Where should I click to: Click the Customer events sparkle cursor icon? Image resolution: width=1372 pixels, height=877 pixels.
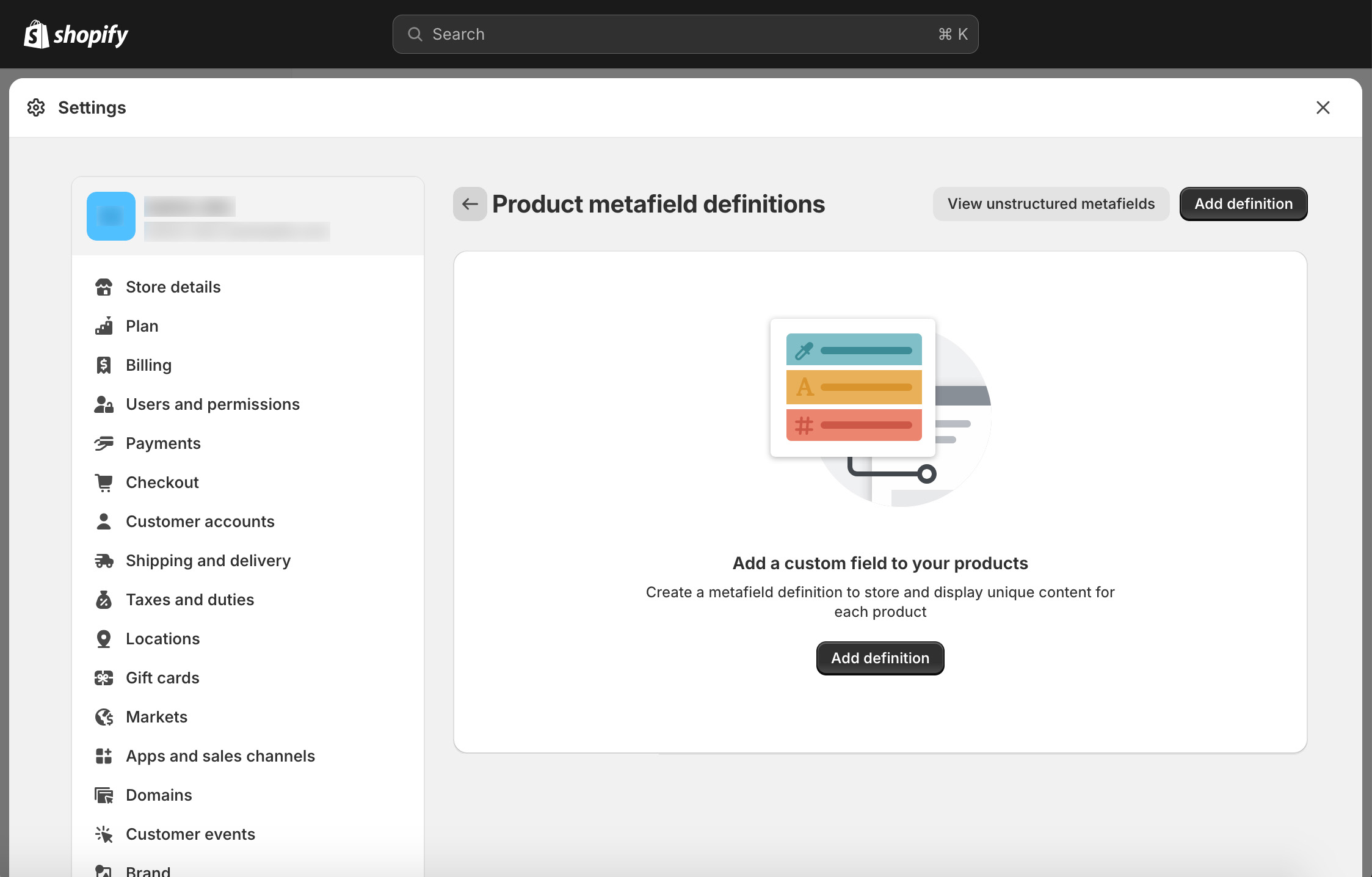(x=104, y=834)
